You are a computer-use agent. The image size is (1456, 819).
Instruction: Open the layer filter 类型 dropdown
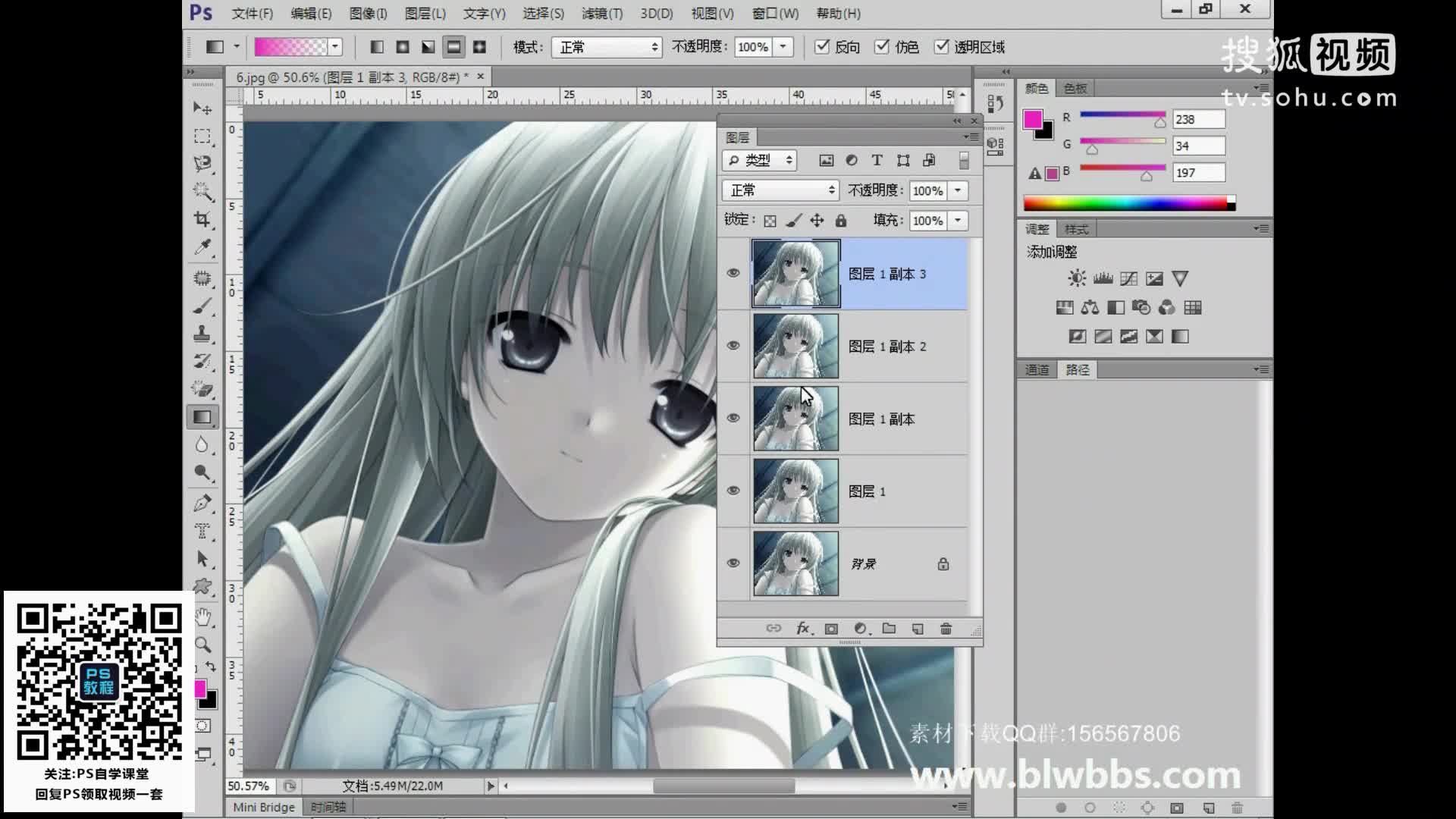[759, 160]
